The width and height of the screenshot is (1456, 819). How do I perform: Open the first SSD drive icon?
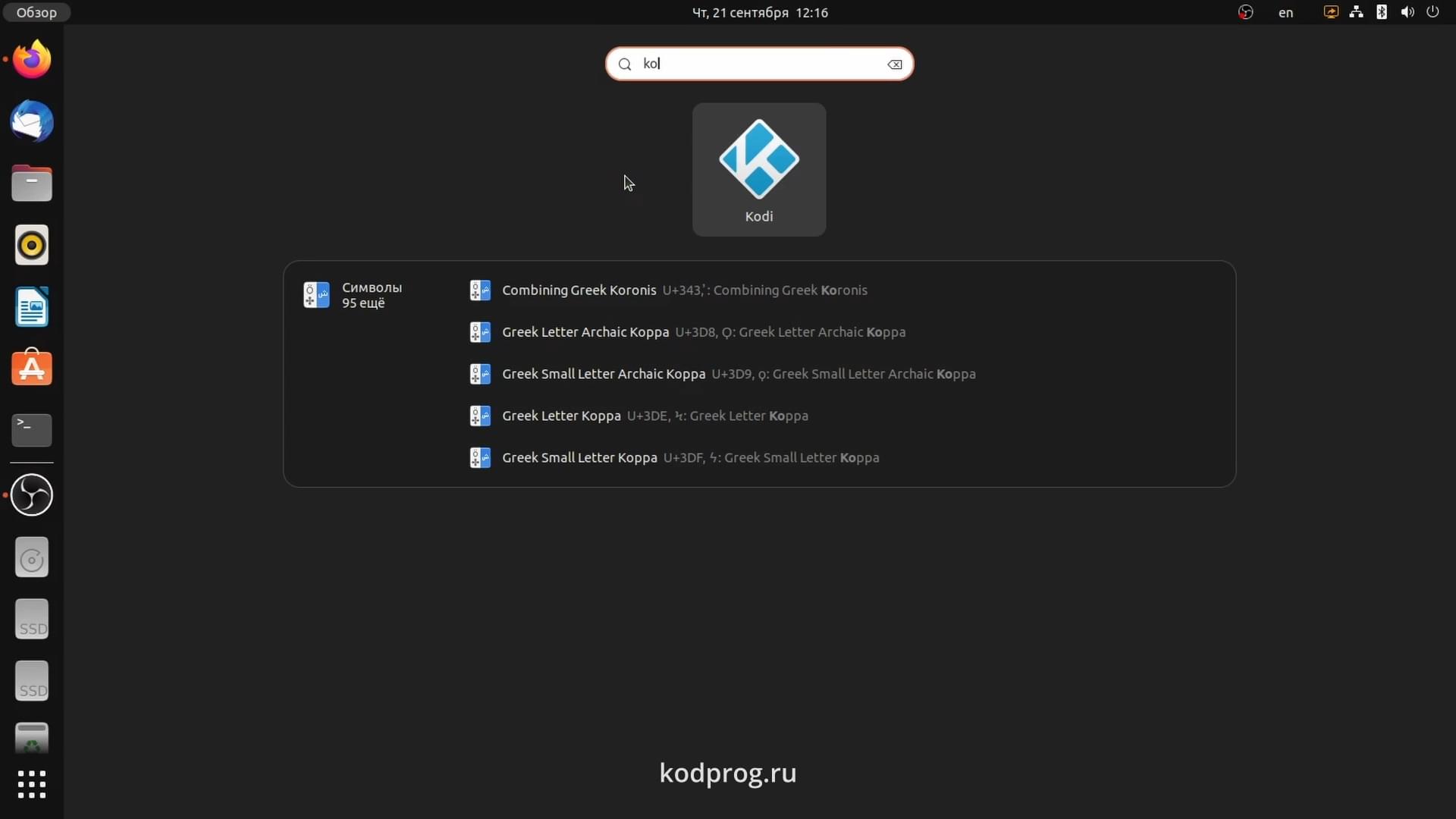[32, 619]
